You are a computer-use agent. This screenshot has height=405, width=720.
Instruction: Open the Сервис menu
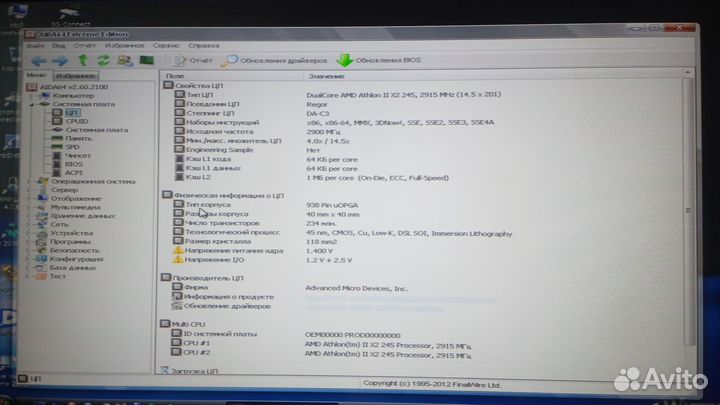167,45
